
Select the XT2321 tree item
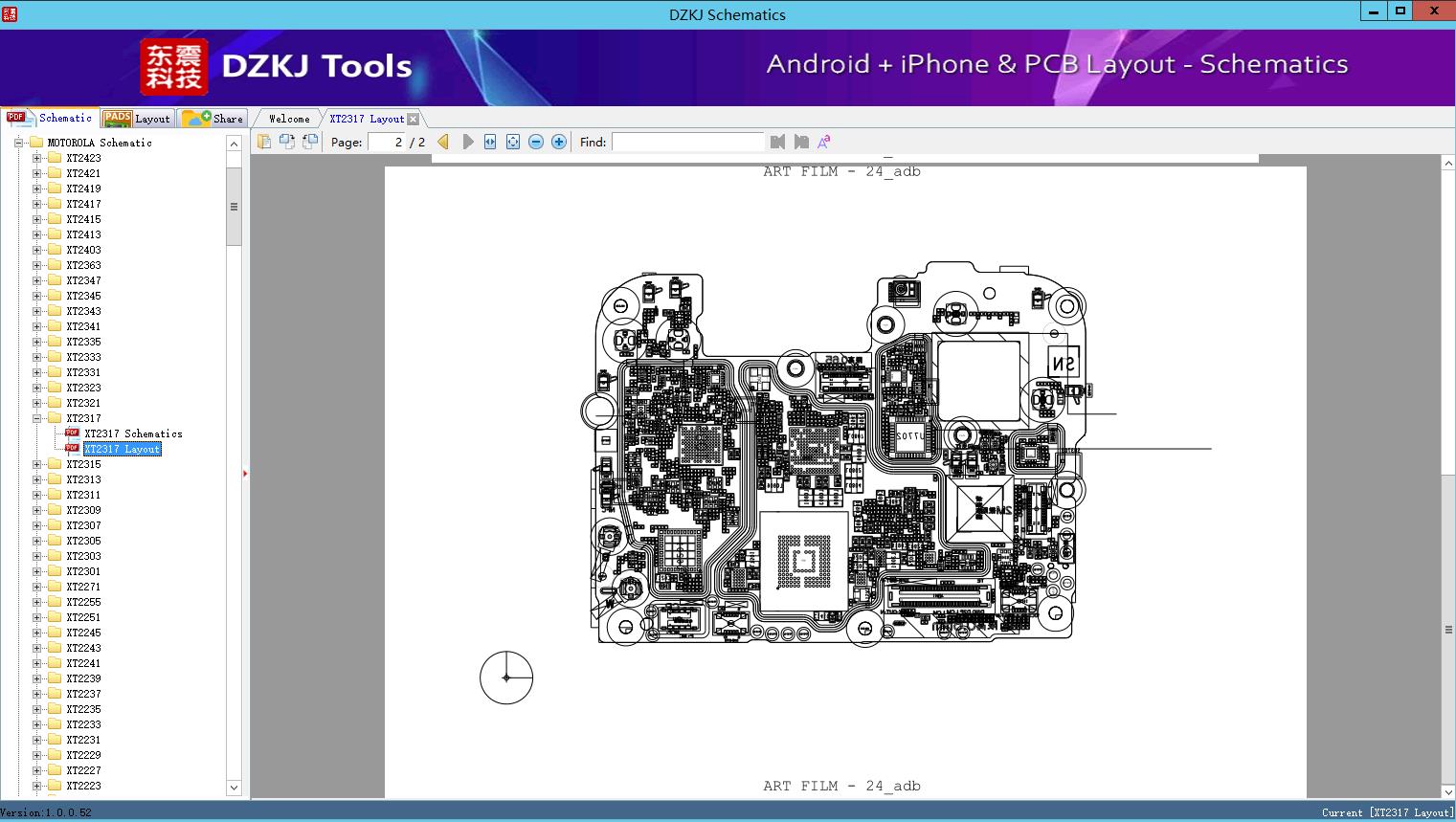click(83, 403)
